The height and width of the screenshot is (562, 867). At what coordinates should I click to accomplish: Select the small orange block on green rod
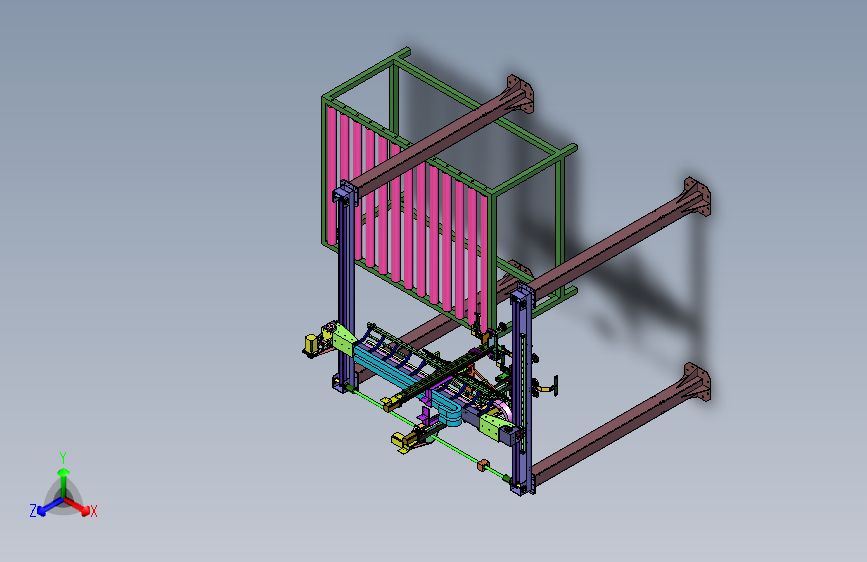click(483, 465)
